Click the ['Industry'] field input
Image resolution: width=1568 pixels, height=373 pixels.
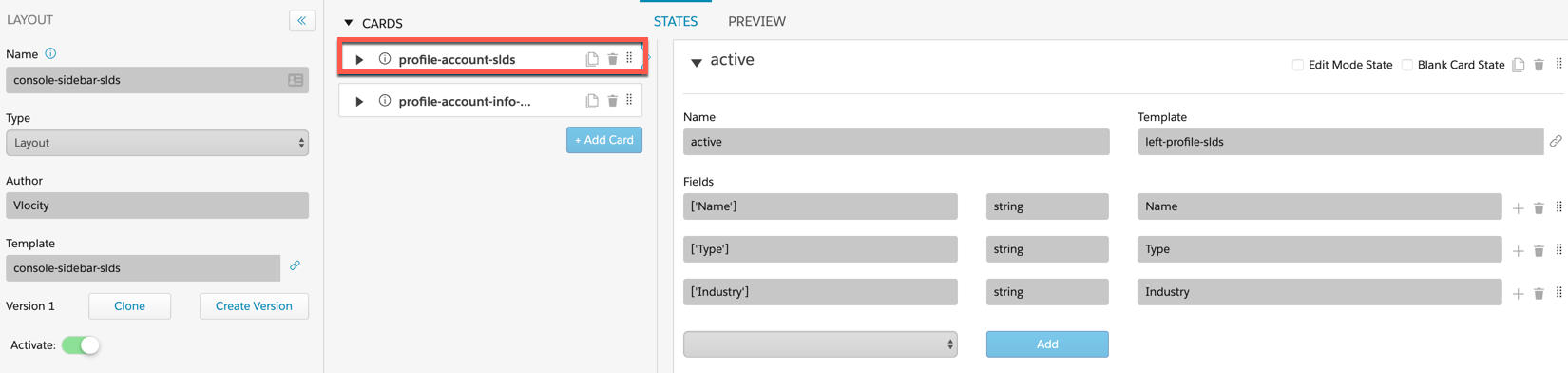coord(820,292)
